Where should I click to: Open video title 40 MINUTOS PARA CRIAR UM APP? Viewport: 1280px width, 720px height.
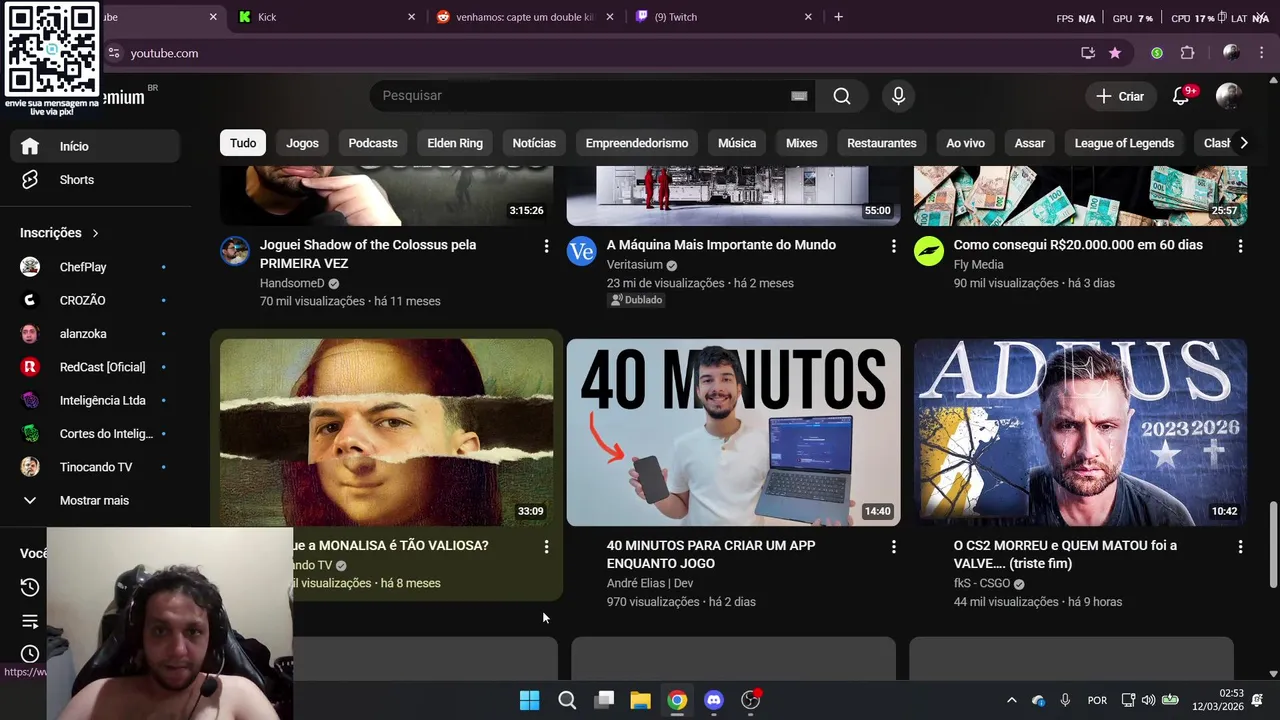[711, 555]
